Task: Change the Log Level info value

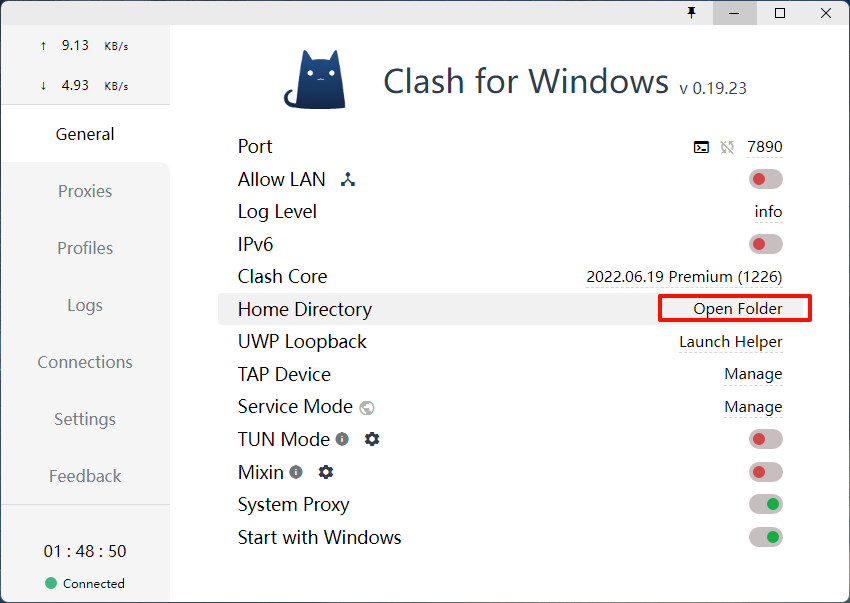Action: click(768, 212)
